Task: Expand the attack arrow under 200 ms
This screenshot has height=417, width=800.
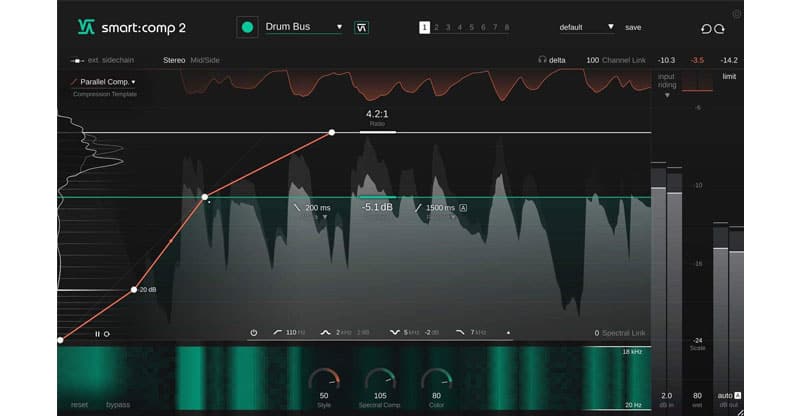Action: click(325, 217)
